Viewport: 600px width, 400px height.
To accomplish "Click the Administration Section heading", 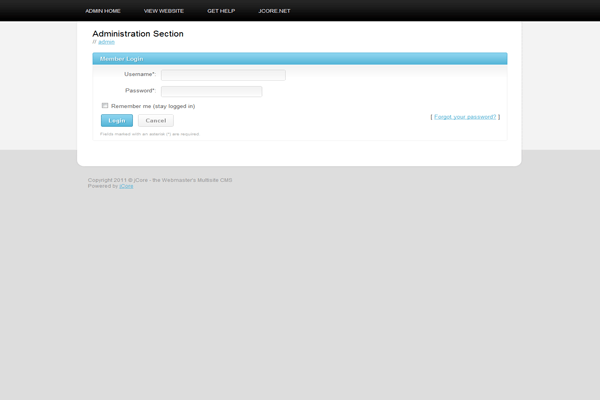I will tap(138, 34).
